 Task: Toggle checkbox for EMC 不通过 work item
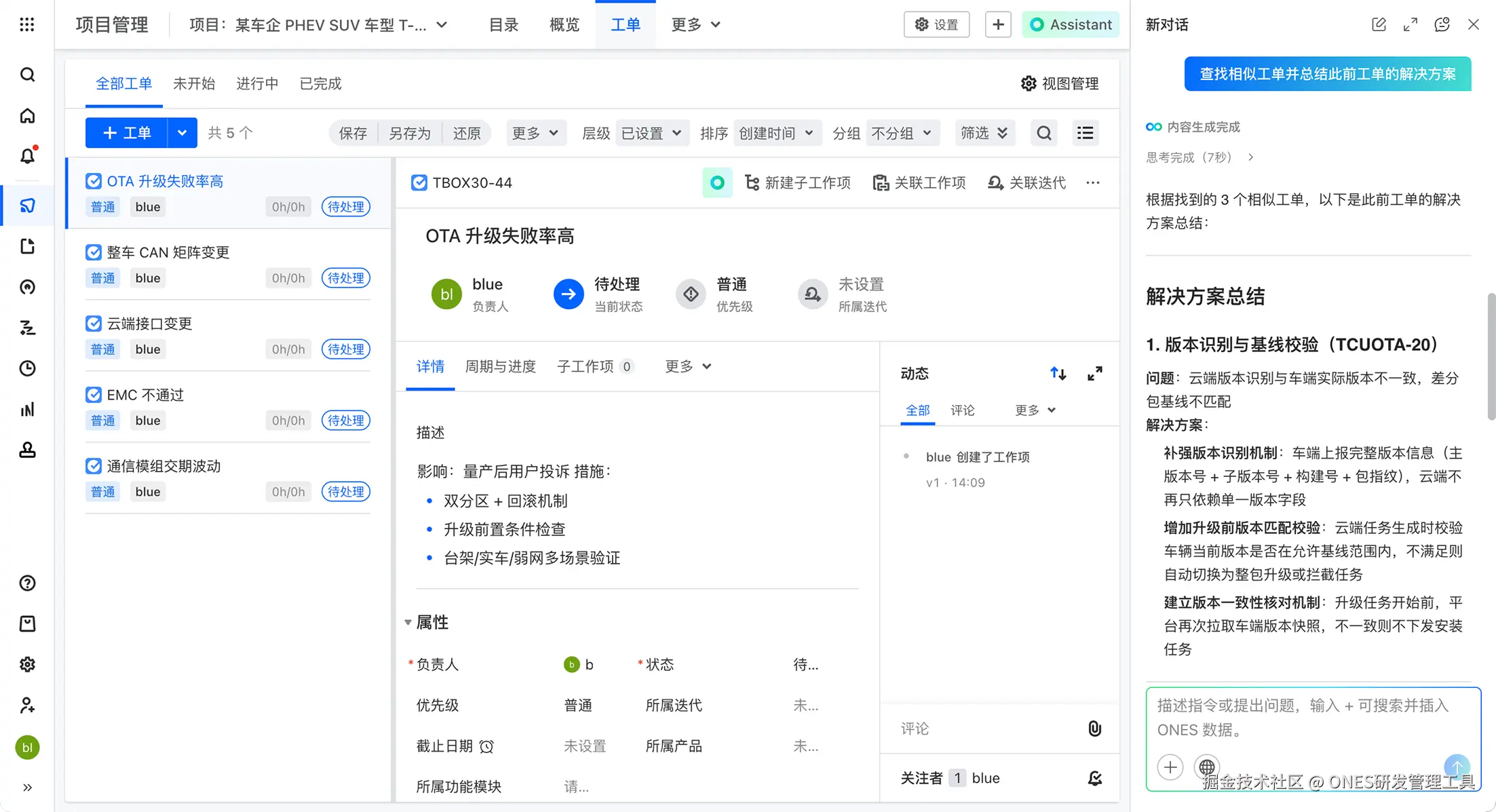[x=94, y=395]
